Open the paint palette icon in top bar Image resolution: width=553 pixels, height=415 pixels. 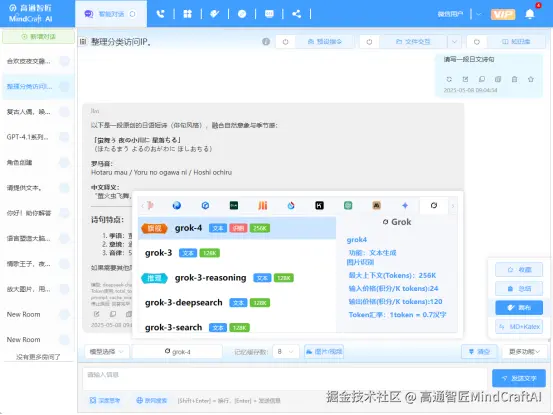tap(215, 14)
